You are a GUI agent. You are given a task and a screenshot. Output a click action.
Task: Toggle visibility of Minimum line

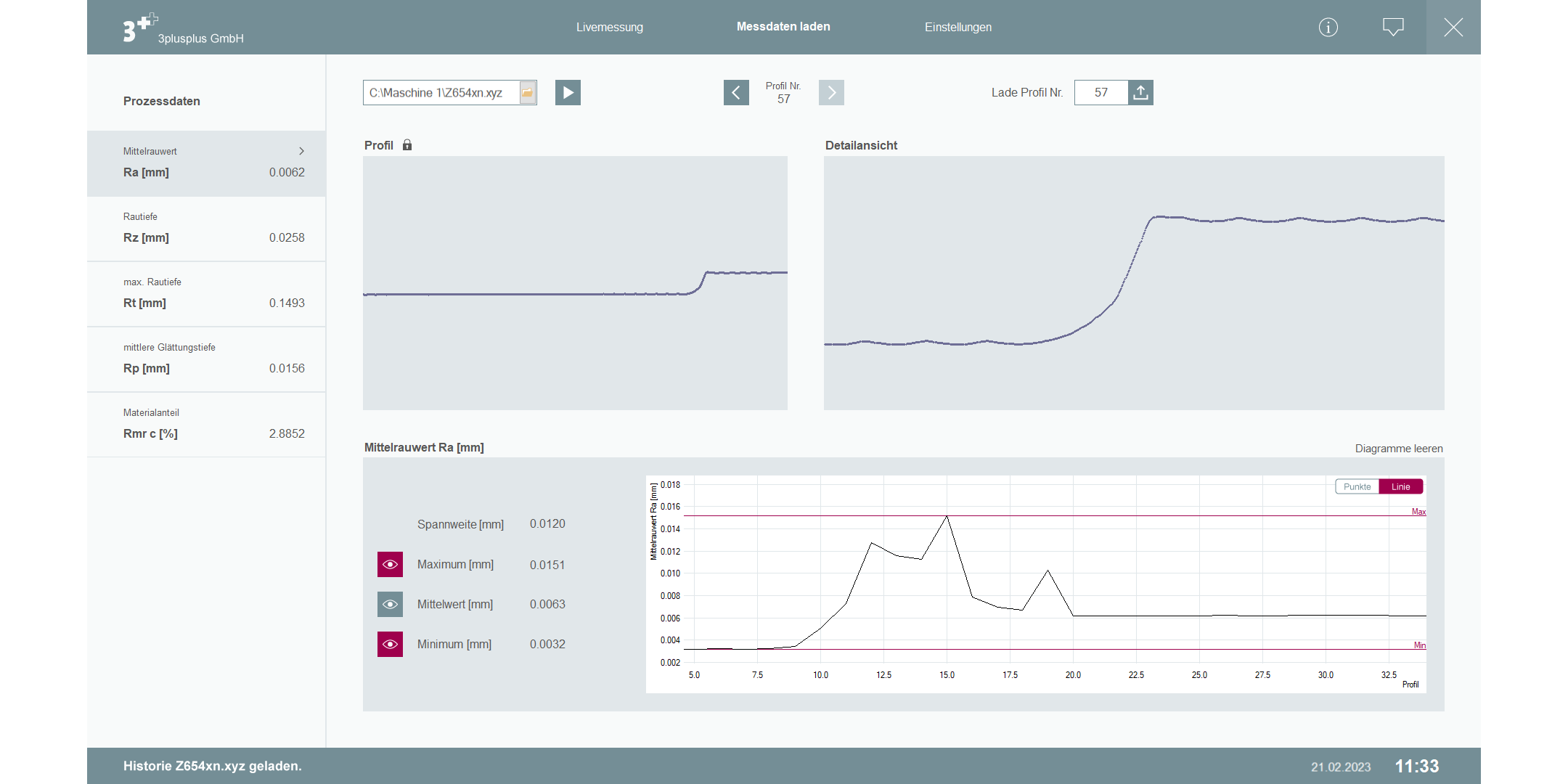click(x=390, y=644)
